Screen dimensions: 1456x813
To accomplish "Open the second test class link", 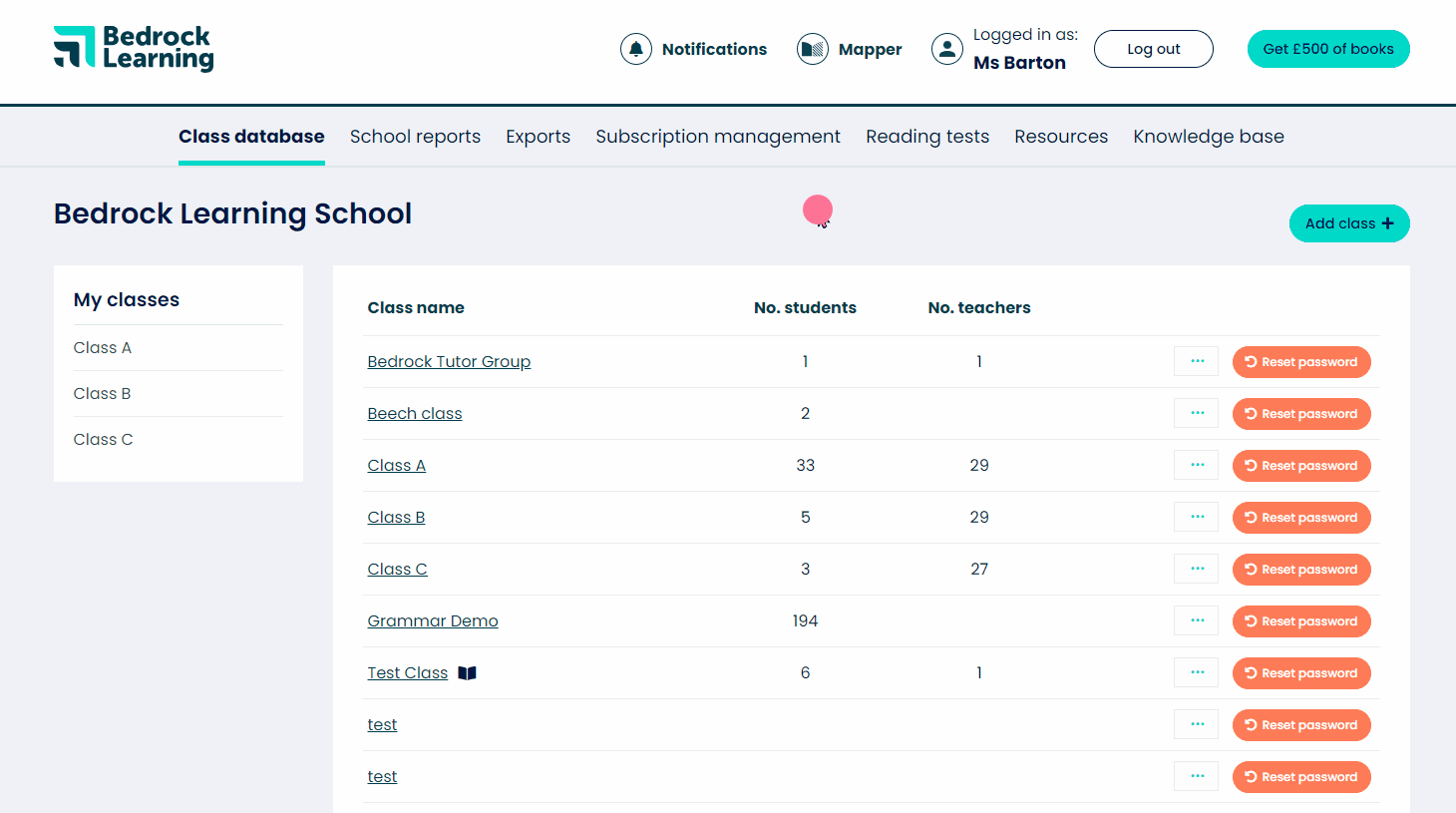I will click(382, 776).
